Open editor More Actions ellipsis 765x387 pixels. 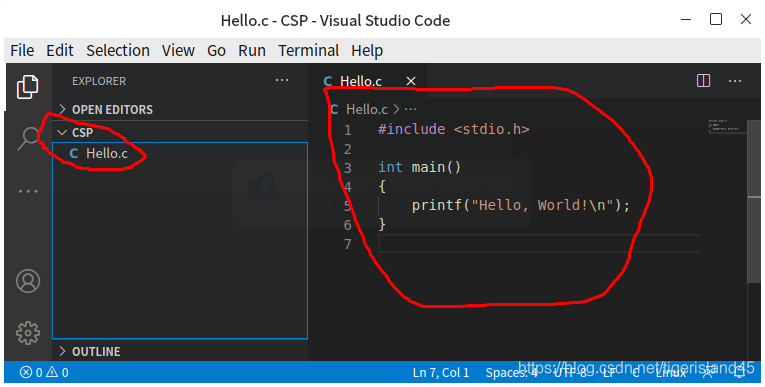(735, 81)
